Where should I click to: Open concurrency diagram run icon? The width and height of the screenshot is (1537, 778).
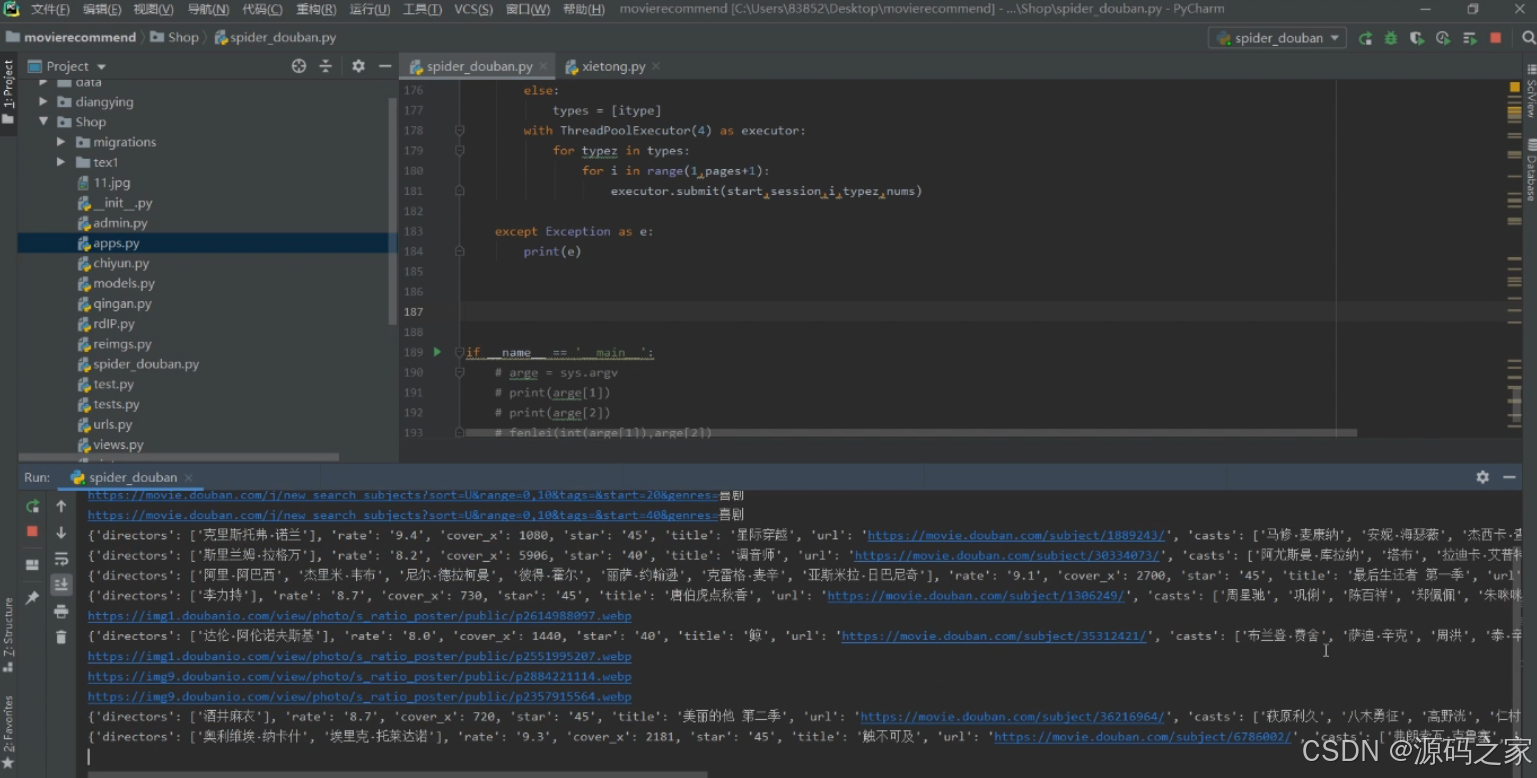point(1469,38)
